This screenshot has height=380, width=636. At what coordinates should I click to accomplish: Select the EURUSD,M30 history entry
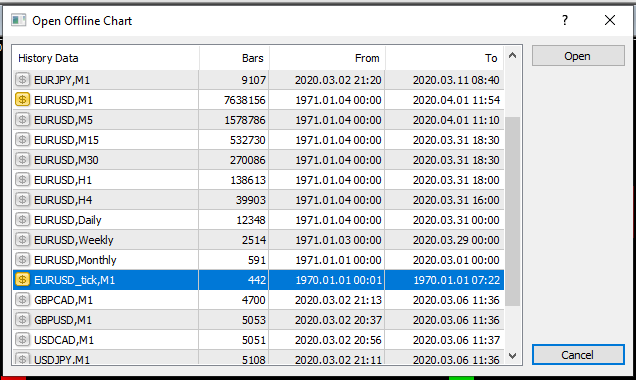click(258, 160)
